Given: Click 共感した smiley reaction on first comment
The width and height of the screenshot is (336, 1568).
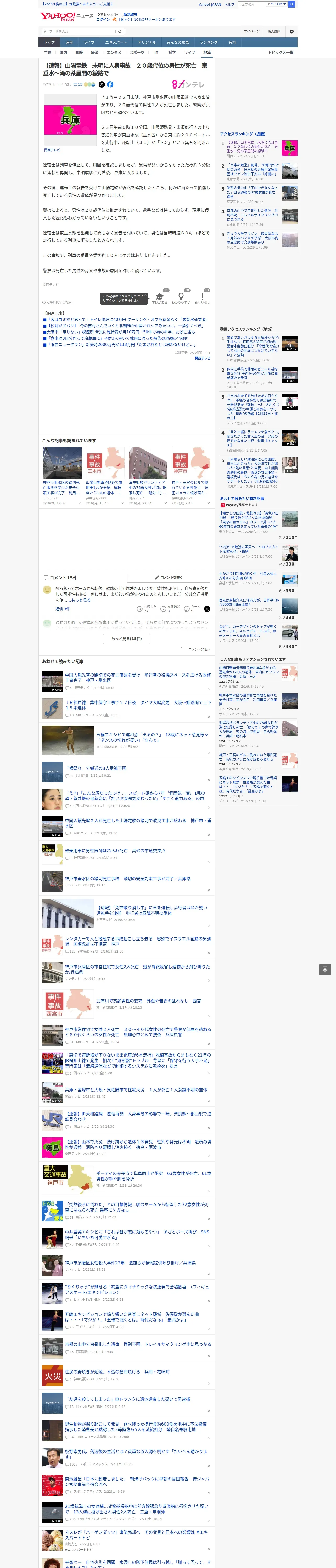Looking at the screenshot, I should coord(140,609).
